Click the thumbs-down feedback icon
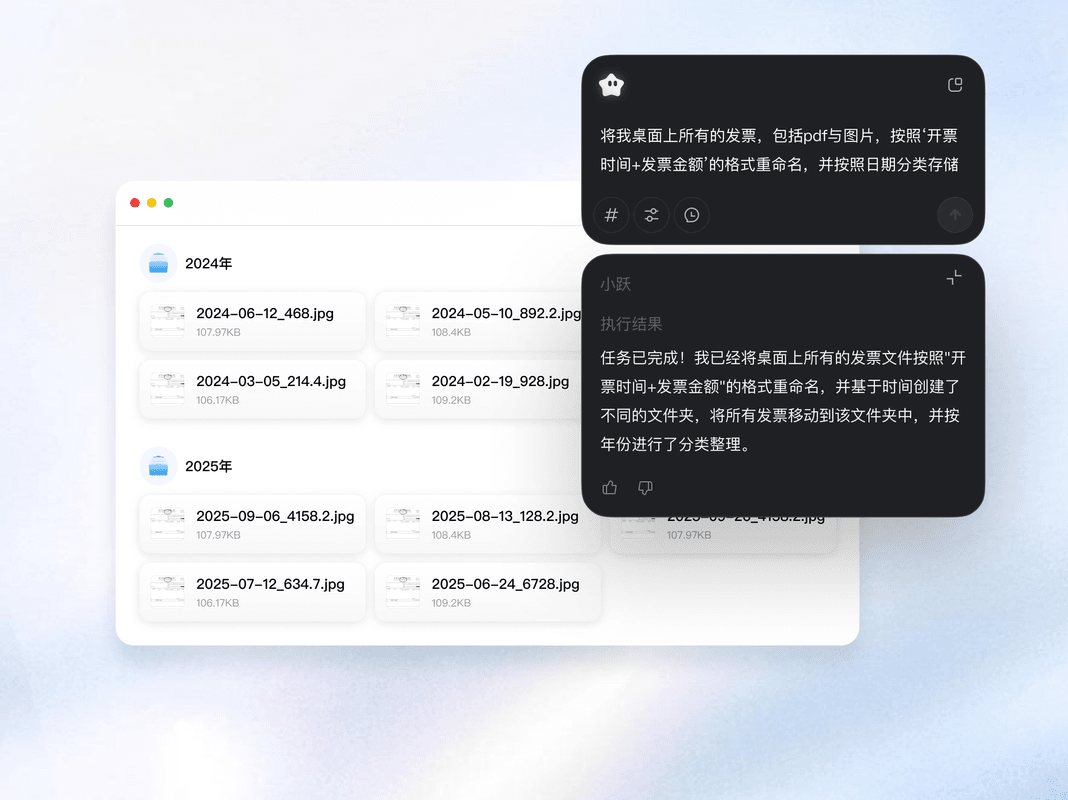 pyautogui.click(x=645, y=487)
